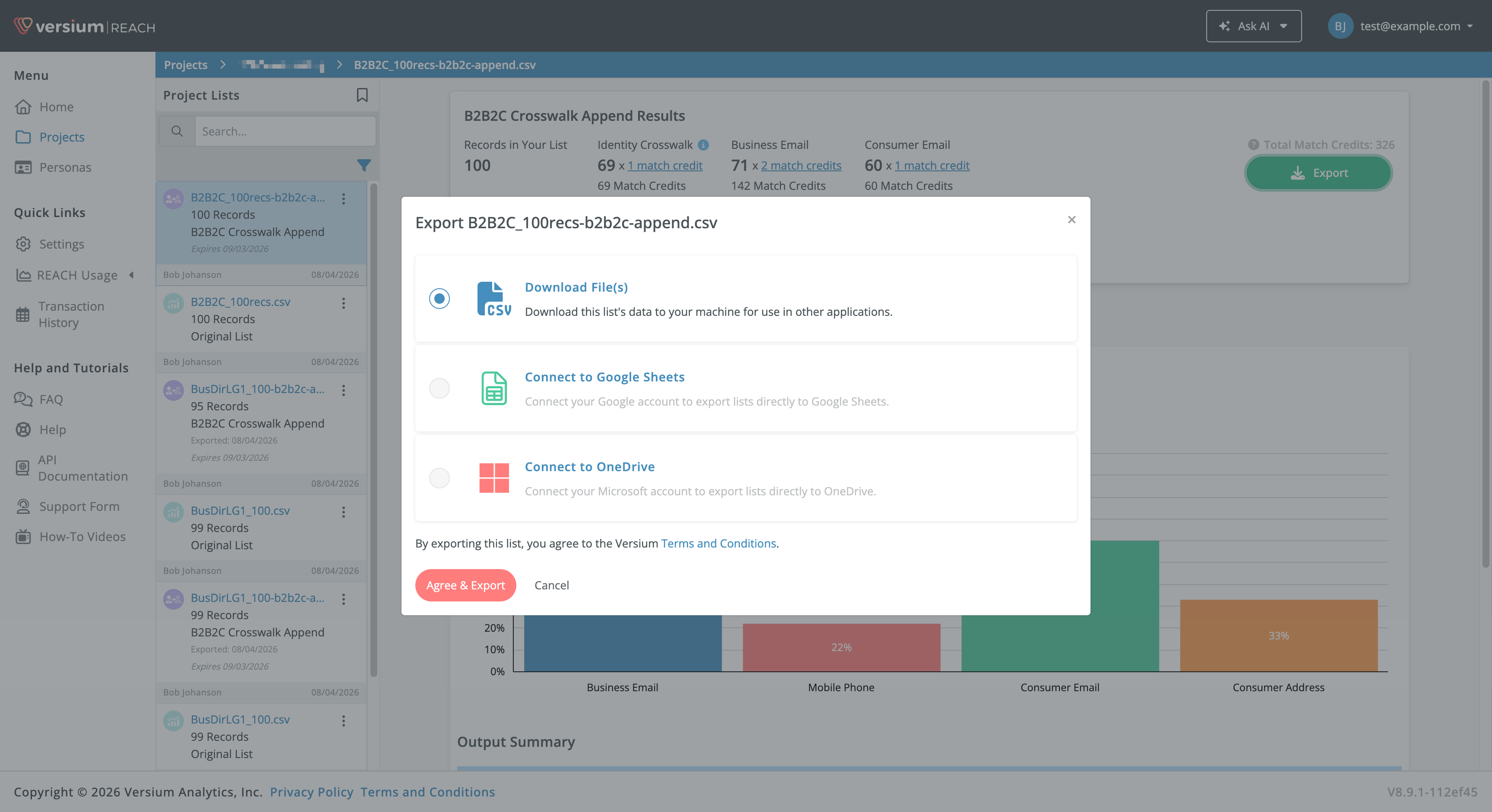Viewport: 1492px width, 812px height.
Task: Open options for BusDirLG1_100.csv dated 08/04/2026 above
Action: [344, 512]
